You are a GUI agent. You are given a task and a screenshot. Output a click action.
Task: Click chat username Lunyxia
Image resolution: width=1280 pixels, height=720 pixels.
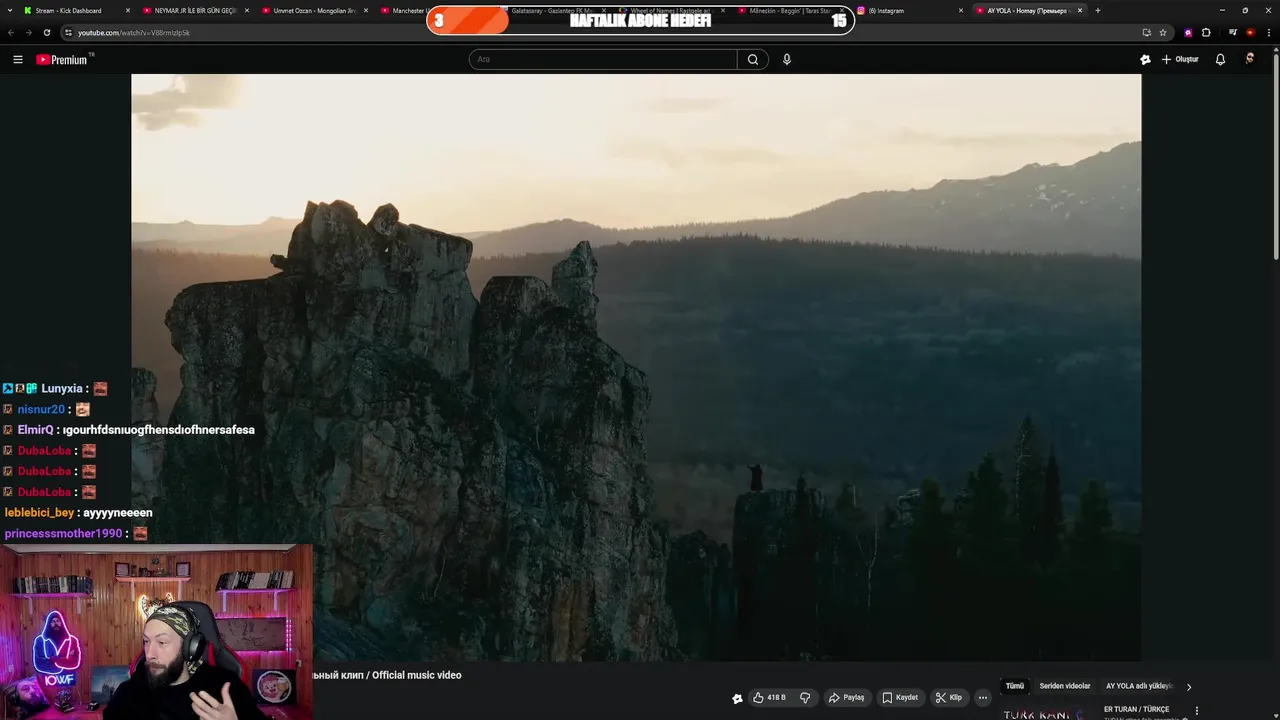click(62, 389)
